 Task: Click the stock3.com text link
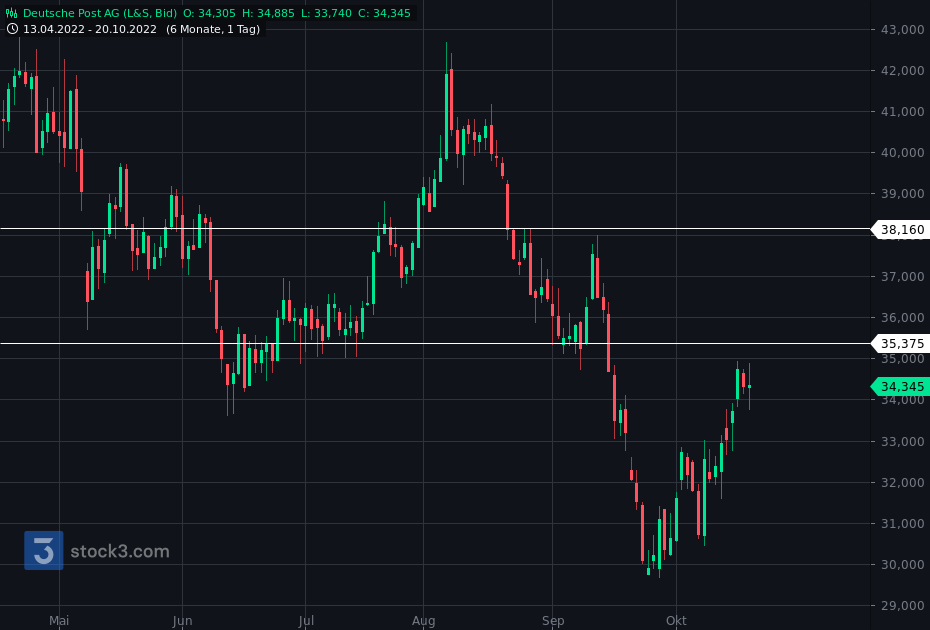point(120,550)
